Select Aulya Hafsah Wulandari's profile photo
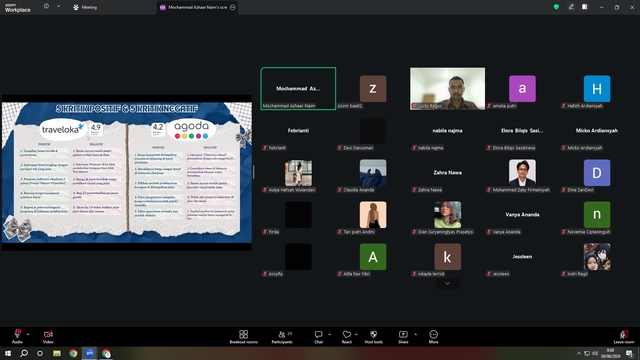The width and height of the screenshot is (640, 360). 298,173
